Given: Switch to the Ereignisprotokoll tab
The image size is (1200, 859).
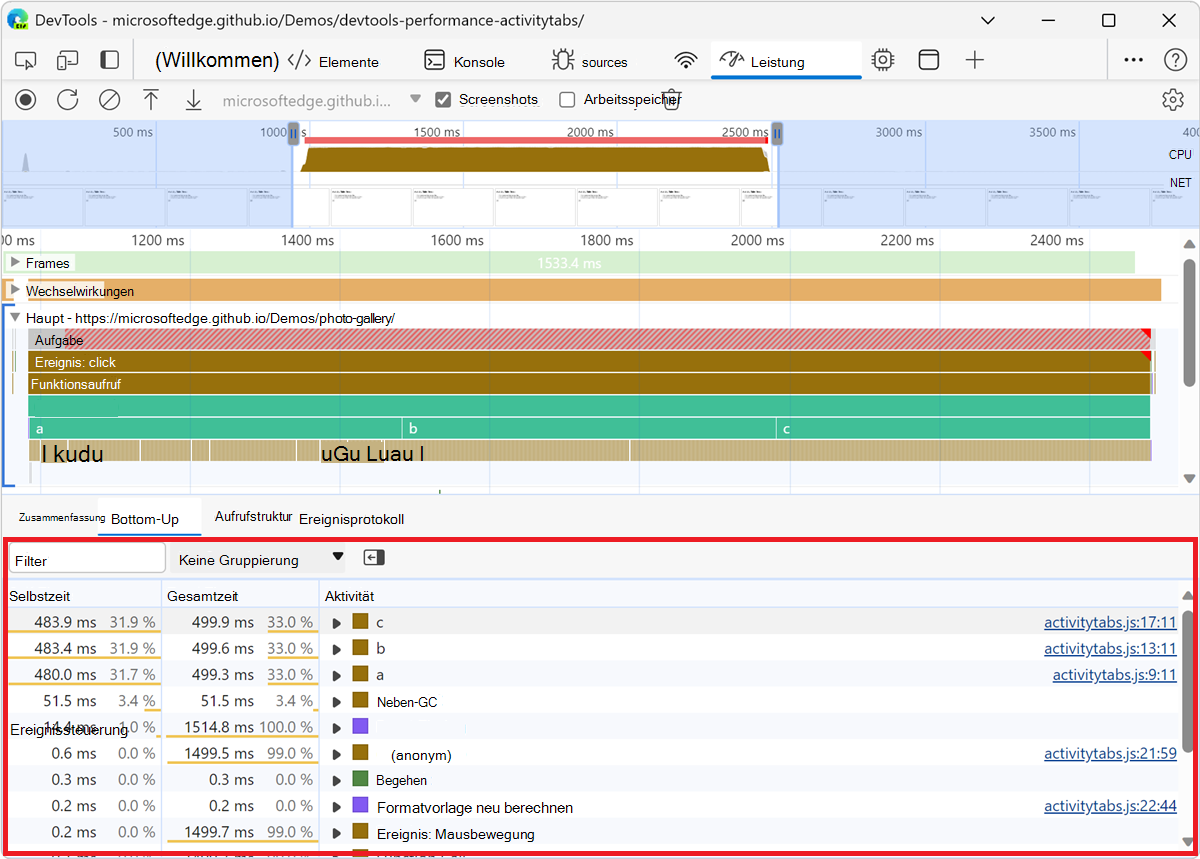Looking at the screenshot, I should pos(351,519).
